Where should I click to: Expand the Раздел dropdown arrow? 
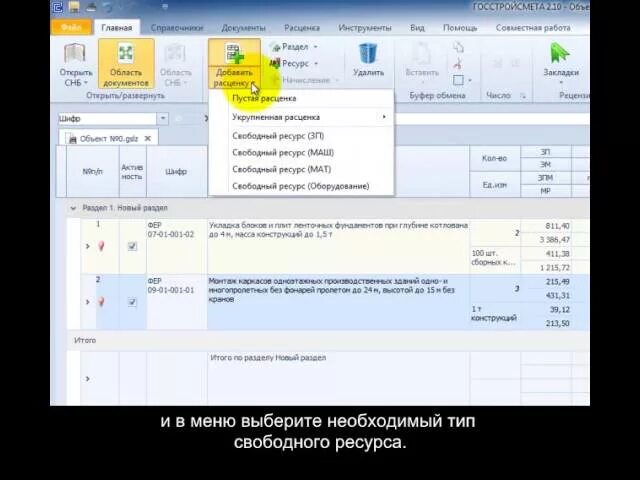[315, 47]
